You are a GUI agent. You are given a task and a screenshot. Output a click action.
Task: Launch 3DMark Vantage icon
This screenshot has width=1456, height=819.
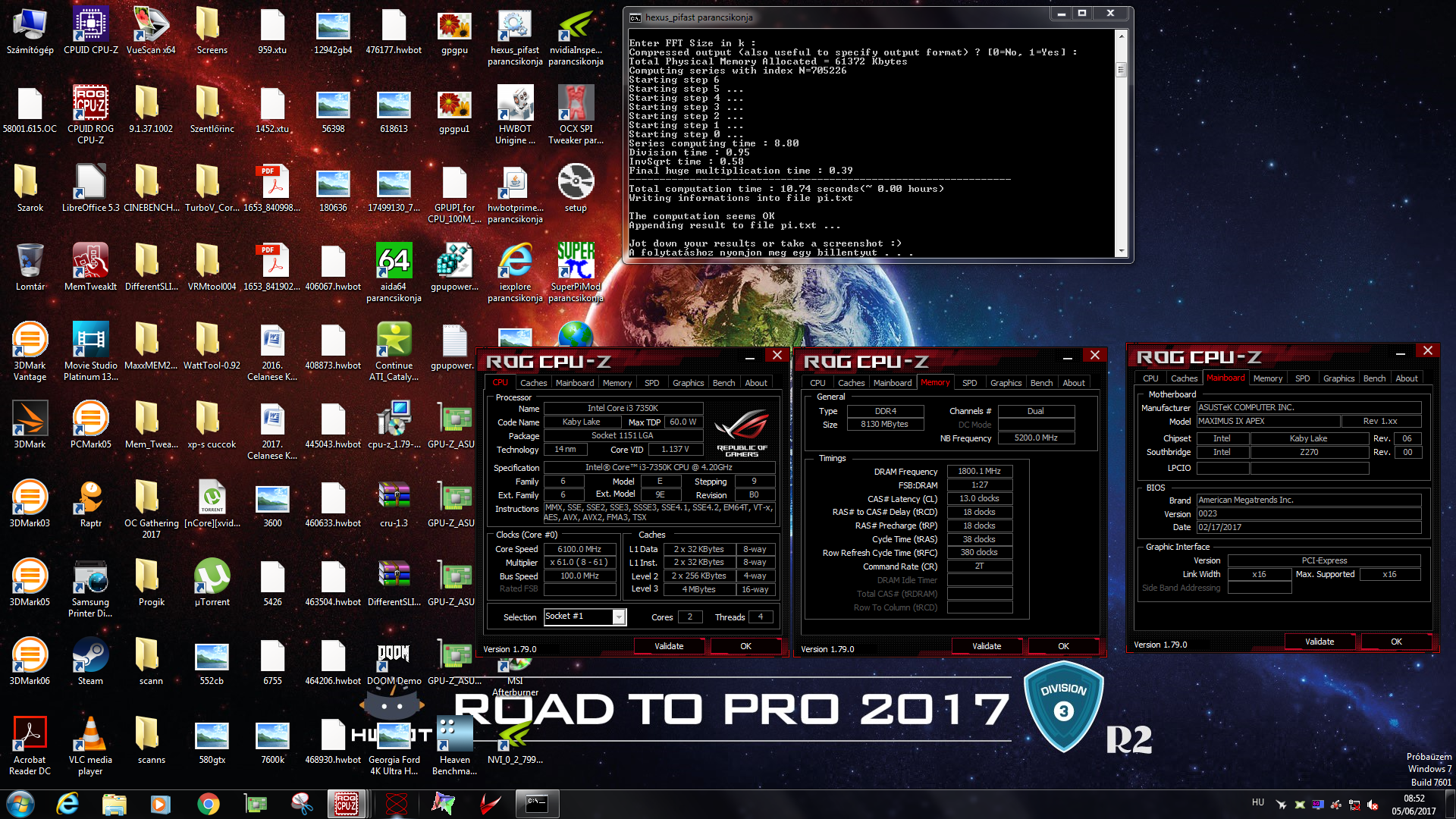tap(30, 350)
